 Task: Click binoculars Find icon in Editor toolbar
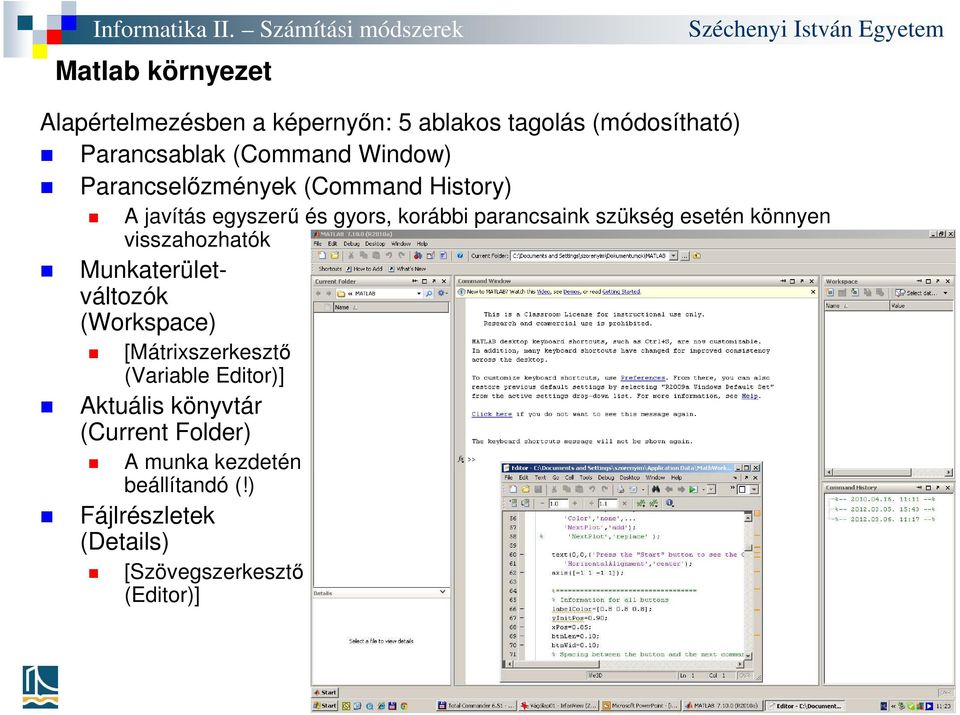tap(656, 489)
